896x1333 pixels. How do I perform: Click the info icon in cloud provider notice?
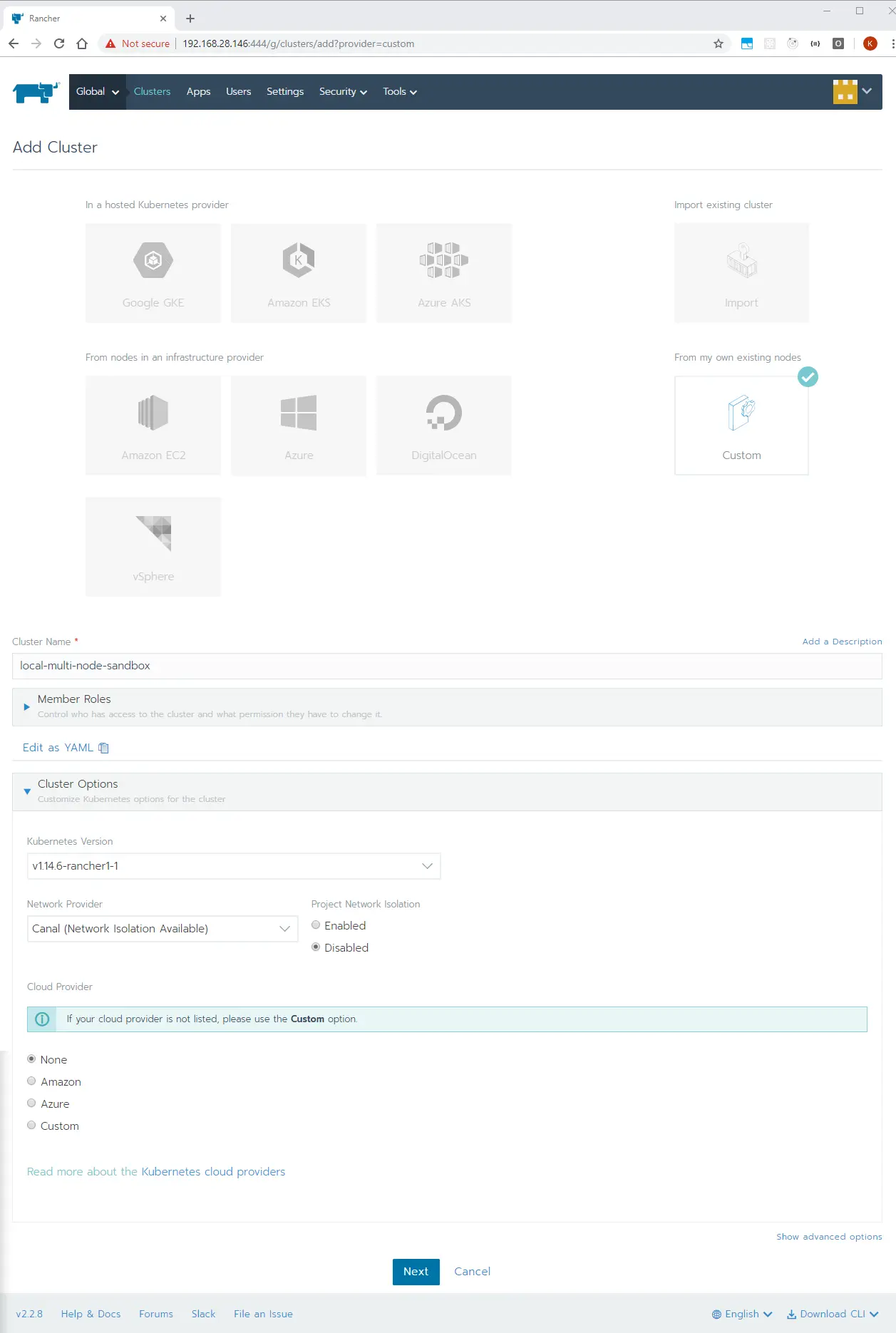tap(42, 1019)
